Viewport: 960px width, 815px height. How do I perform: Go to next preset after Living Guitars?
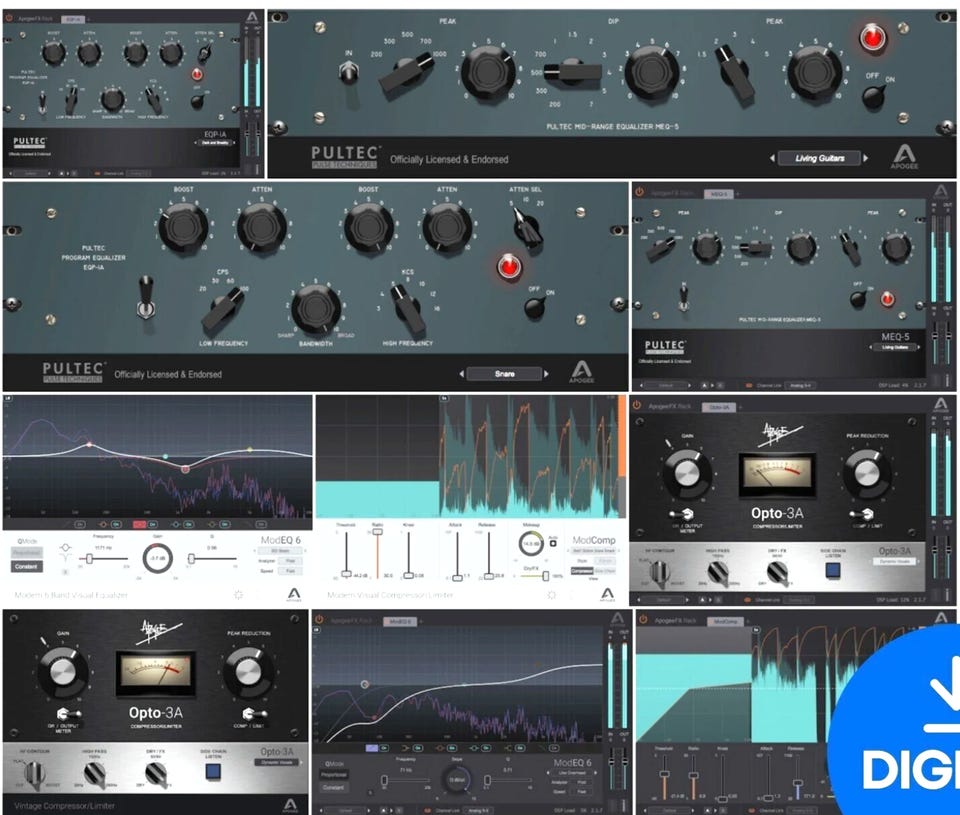(x=866, y=158)
